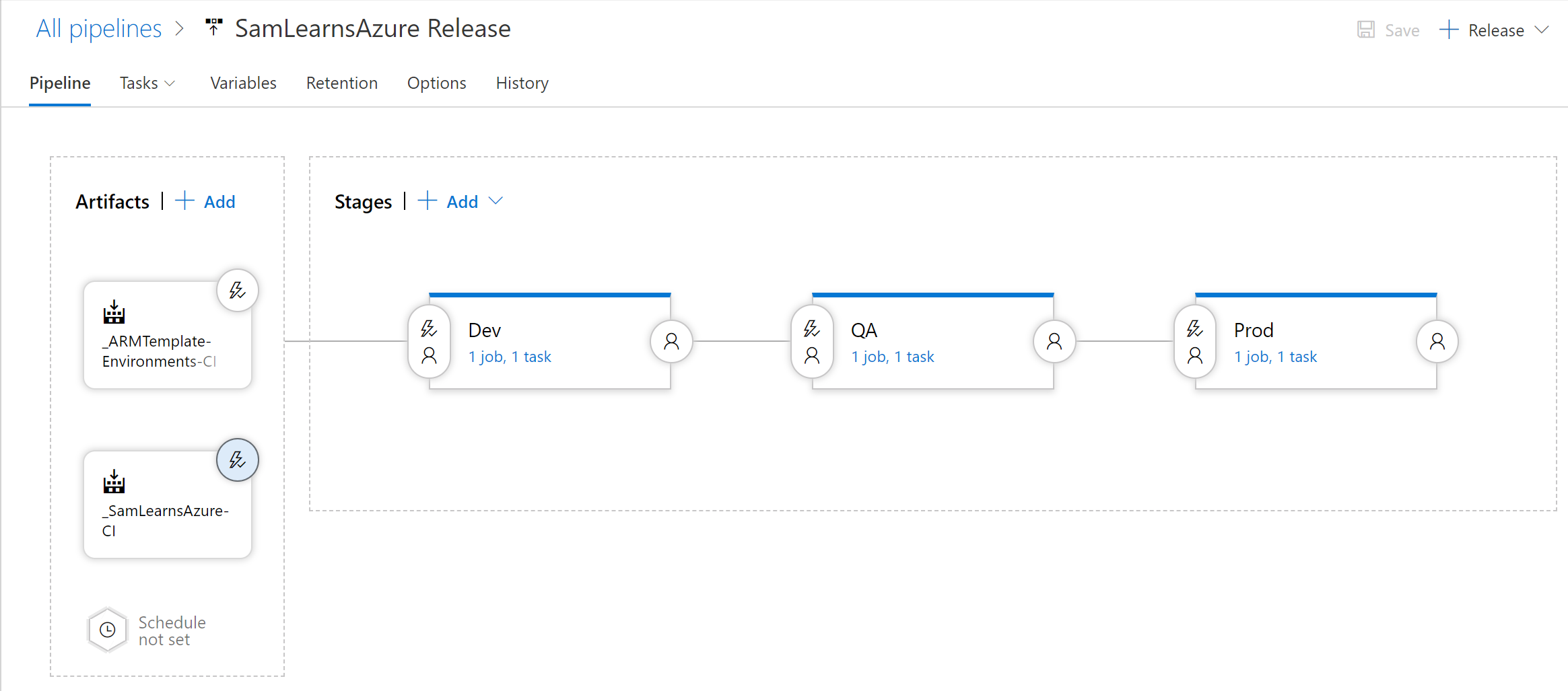Click the schedule clock icon
Image resolution: width=1568 pixels, height=691 pixels.
click(x=108, y=630)
